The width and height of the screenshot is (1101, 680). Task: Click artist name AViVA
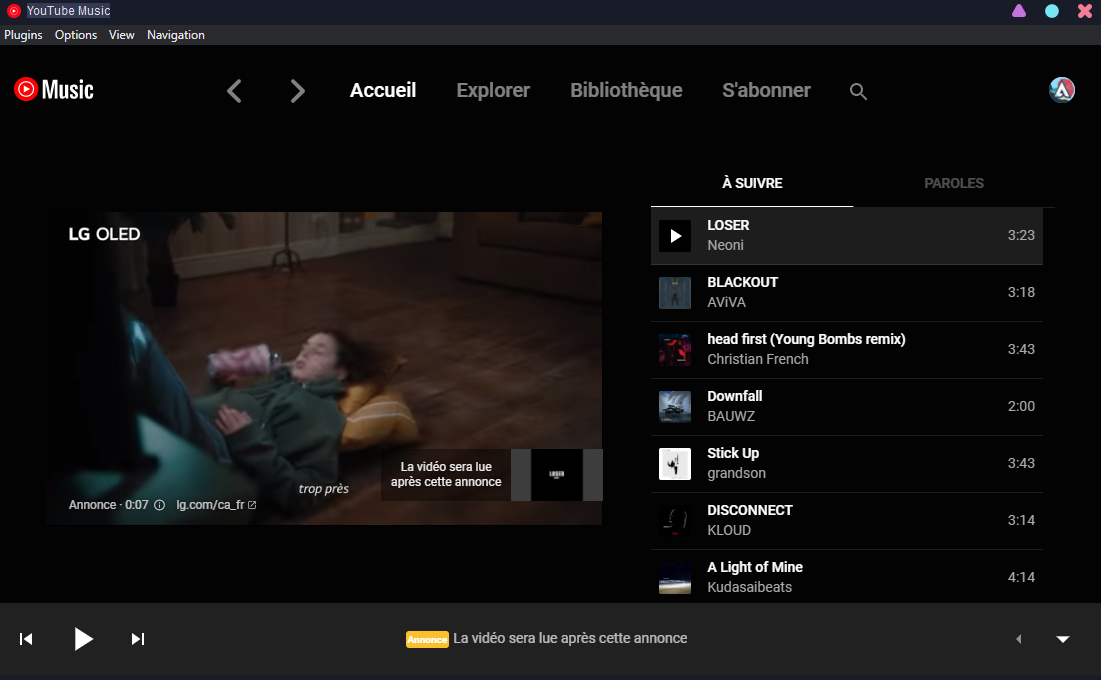click(x=726, y=302)
